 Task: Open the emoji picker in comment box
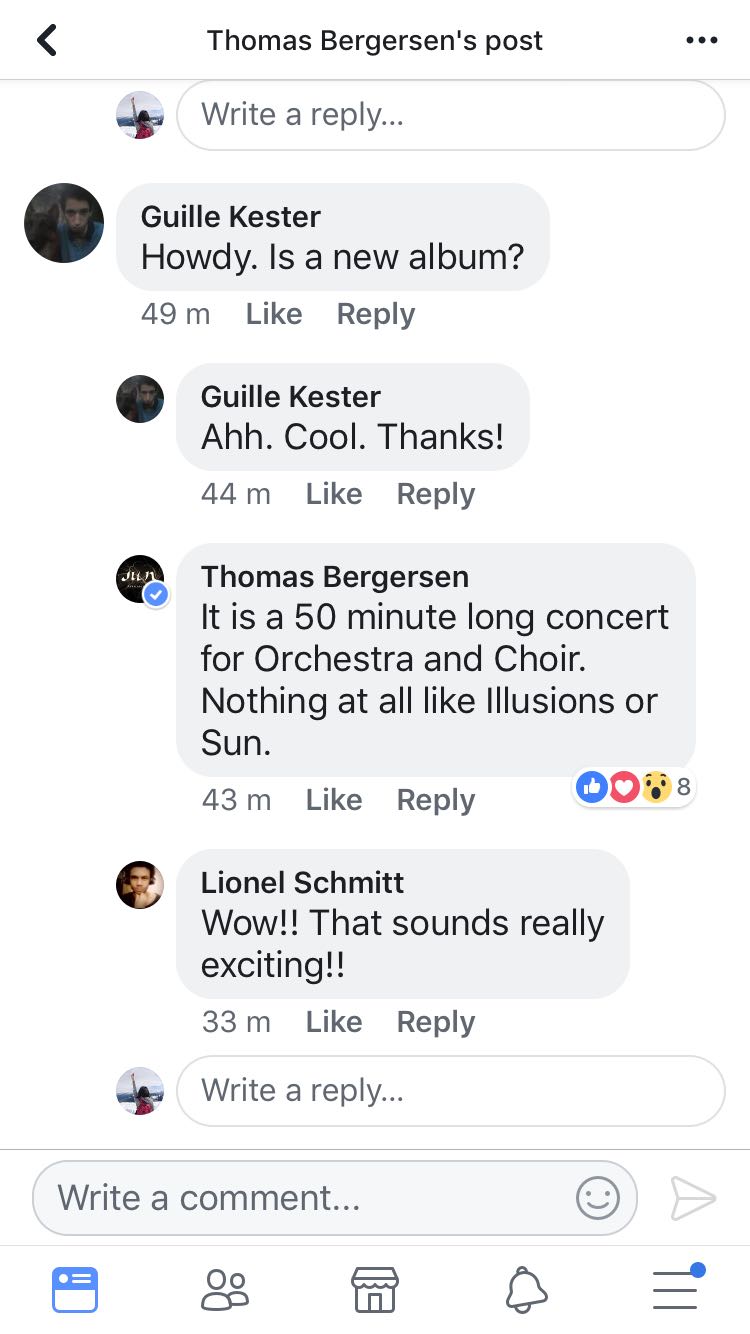597,1198
